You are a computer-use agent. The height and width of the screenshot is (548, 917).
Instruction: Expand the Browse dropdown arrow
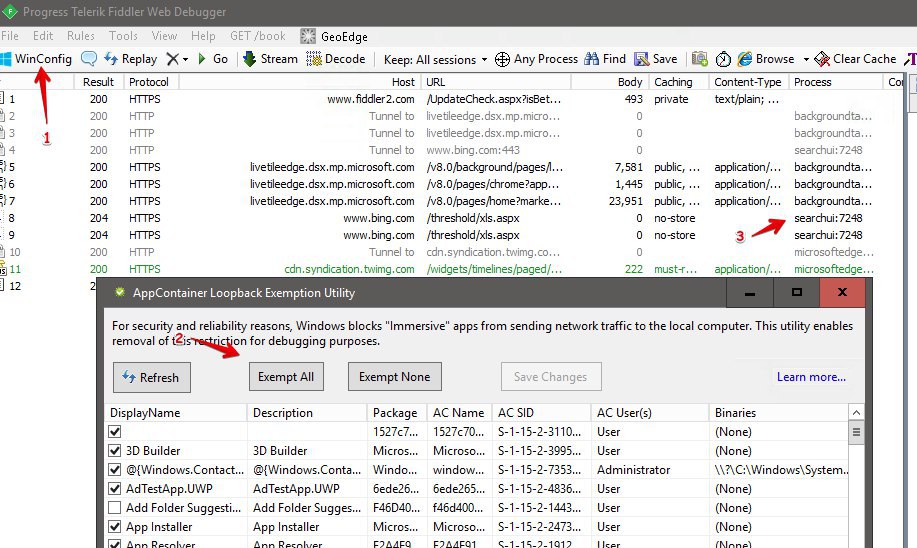[x=806, y=60]
